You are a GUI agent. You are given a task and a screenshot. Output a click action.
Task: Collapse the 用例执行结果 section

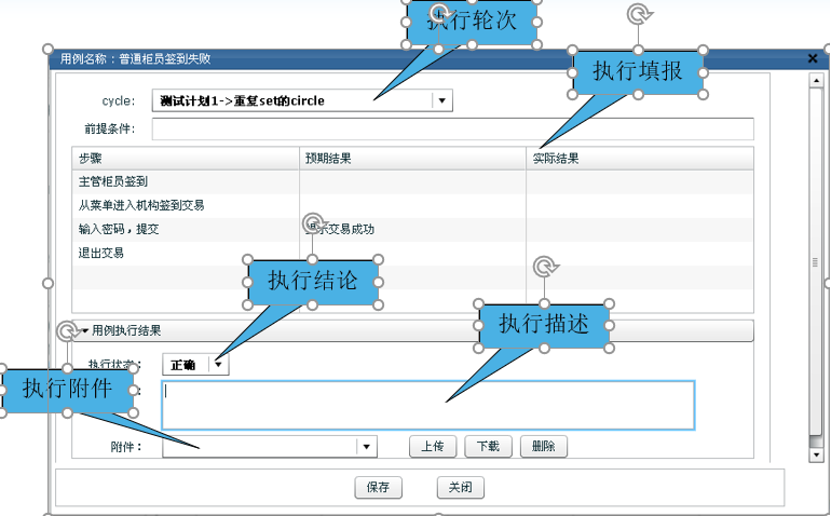click(x=86, y=331)
